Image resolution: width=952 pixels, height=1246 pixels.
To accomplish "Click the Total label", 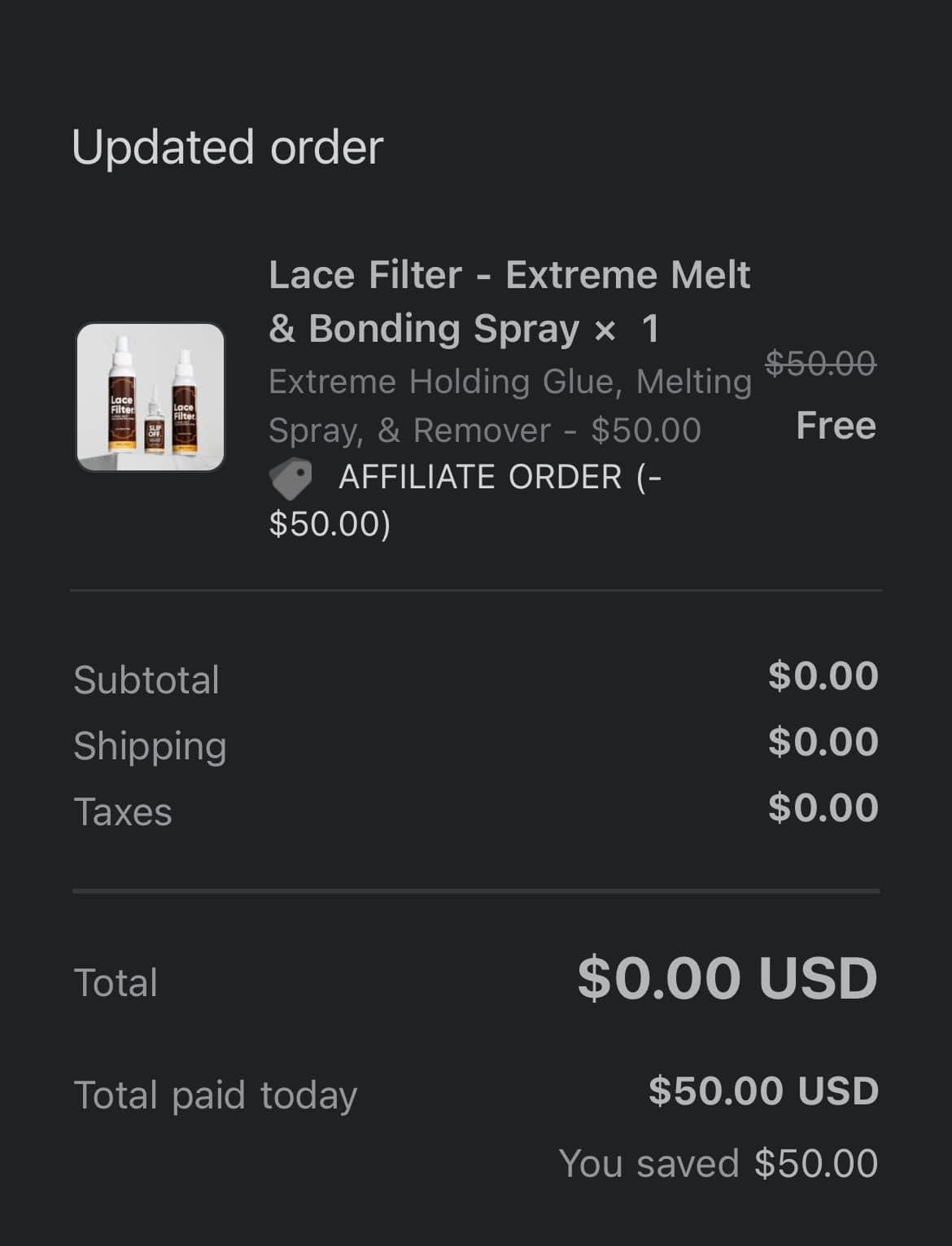I will 116,982.
